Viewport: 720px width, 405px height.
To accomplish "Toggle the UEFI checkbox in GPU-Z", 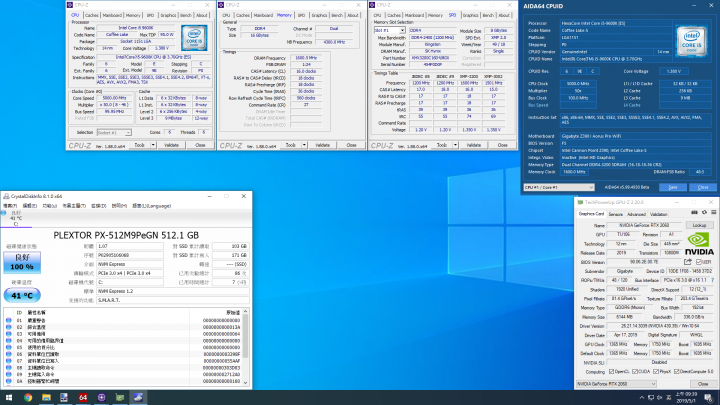I will coord(698,262).
